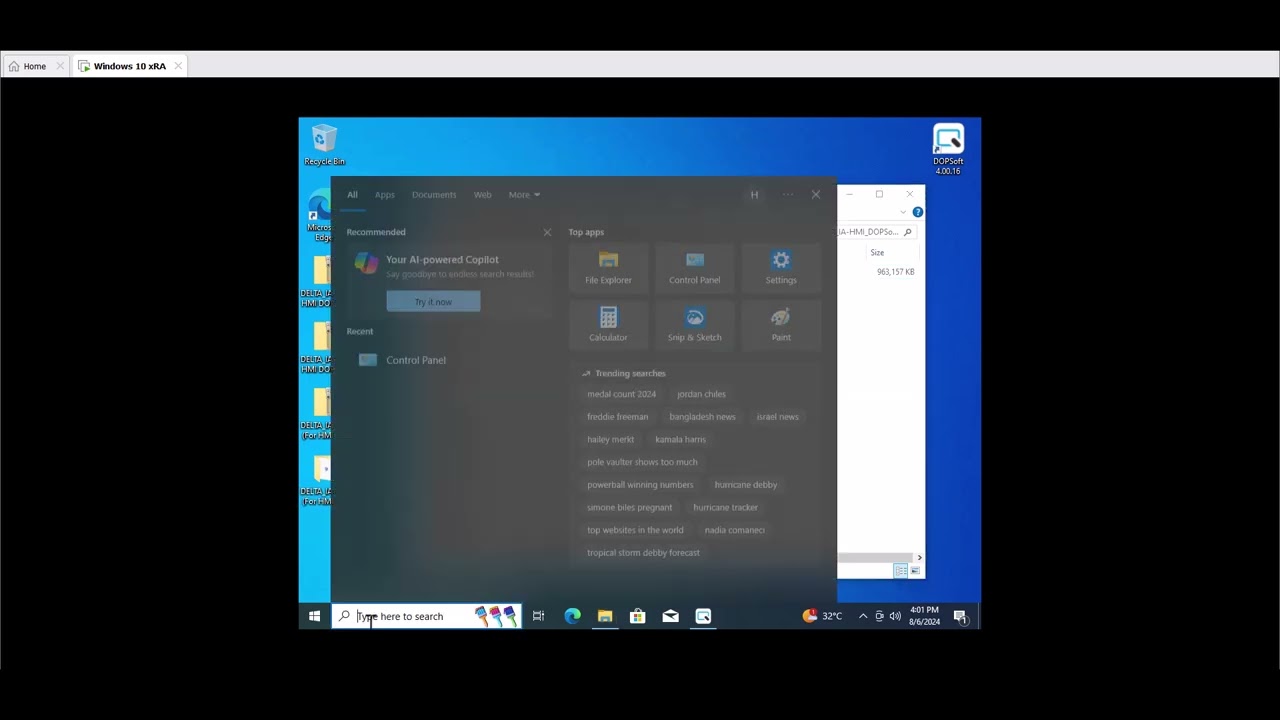
Task: Search trending 'bangladesh news'
Action: tap(702, 417)
